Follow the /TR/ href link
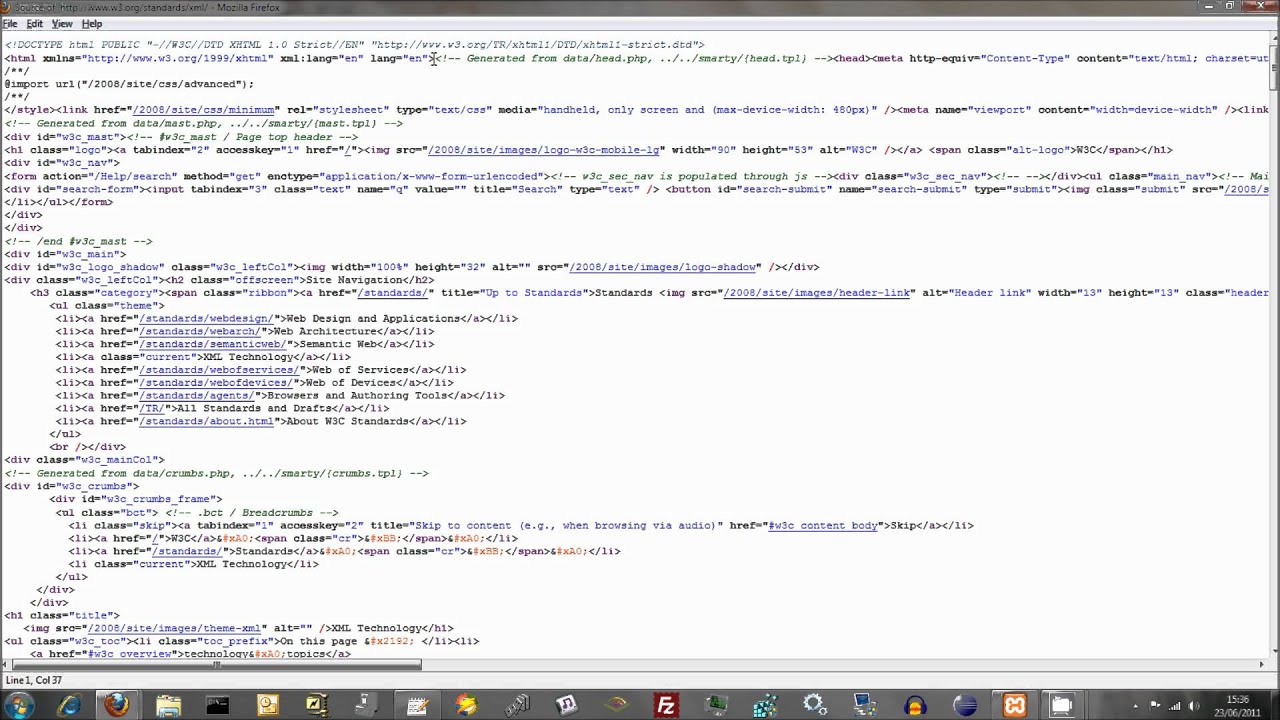Image resolution: width=1280 pixels, height=720 pixels. pyautogui.click(x=152, y=408)
